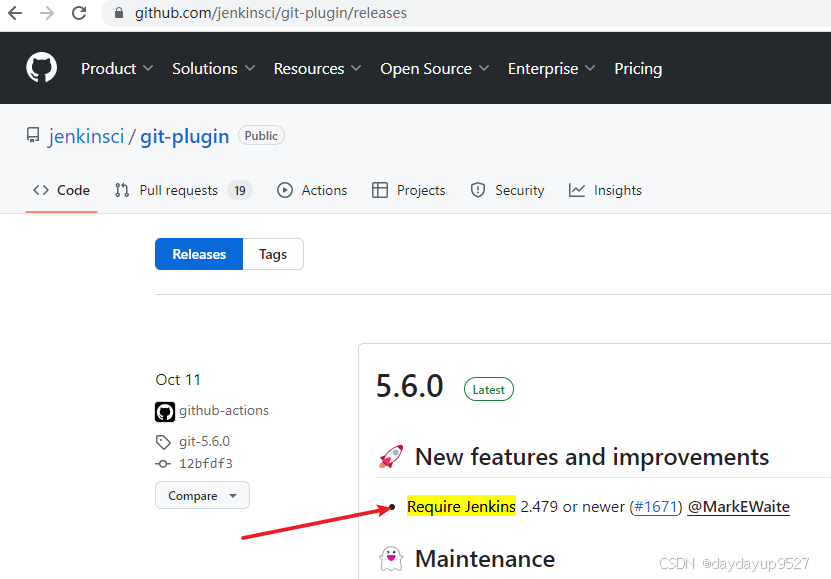Reload the page with the refresh icon

[79, 13]
